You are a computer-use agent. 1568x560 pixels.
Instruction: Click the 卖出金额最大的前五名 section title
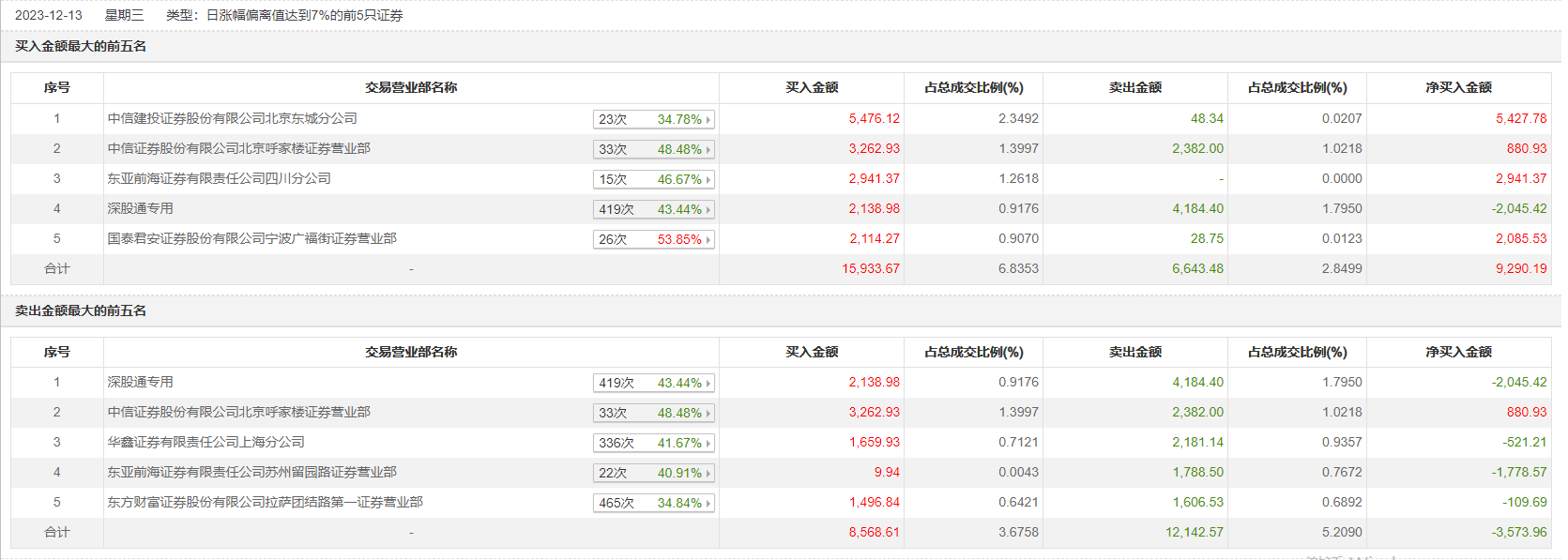tap(81, 310)
